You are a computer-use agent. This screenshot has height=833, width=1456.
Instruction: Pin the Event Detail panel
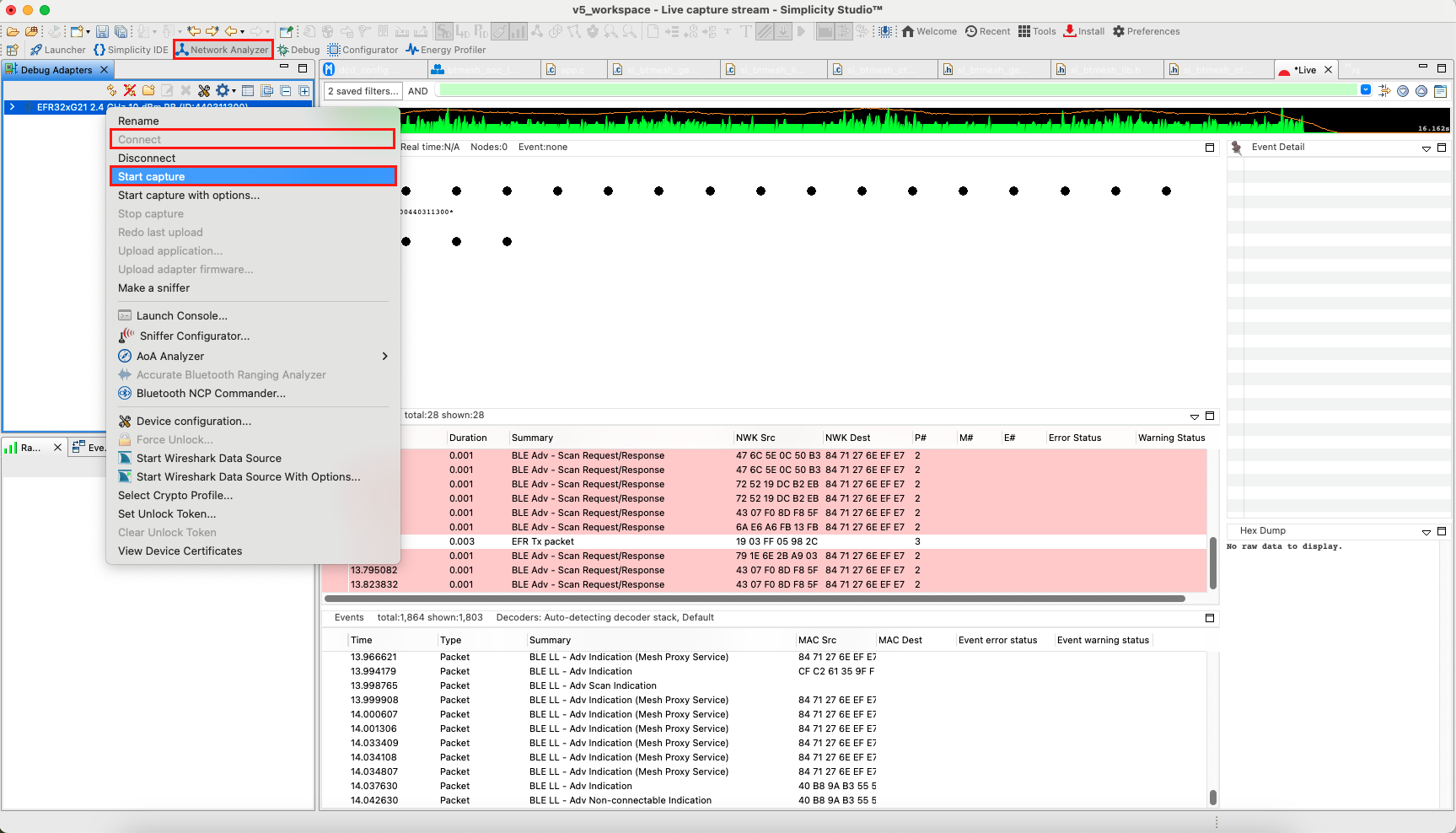[x=1236, y=146]
